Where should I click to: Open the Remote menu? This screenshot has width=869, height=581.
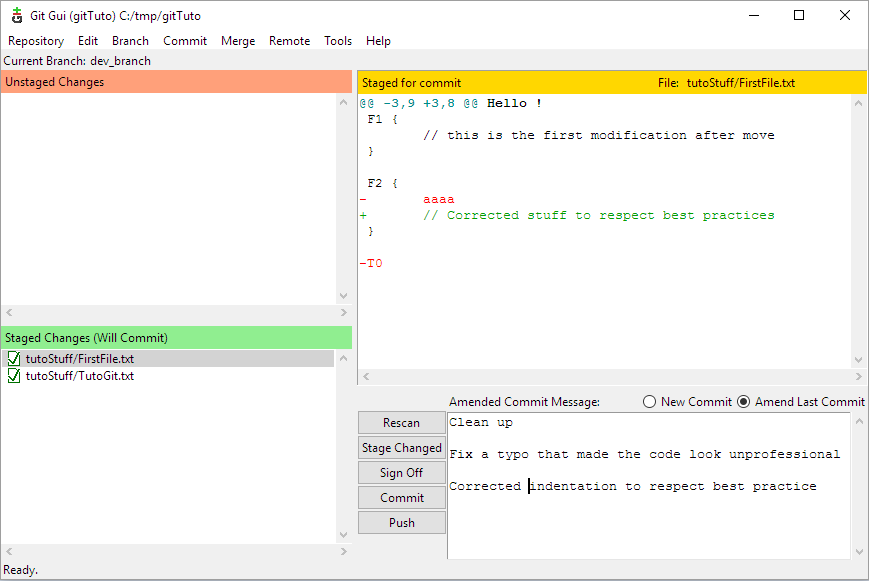(x=289, y=41)
